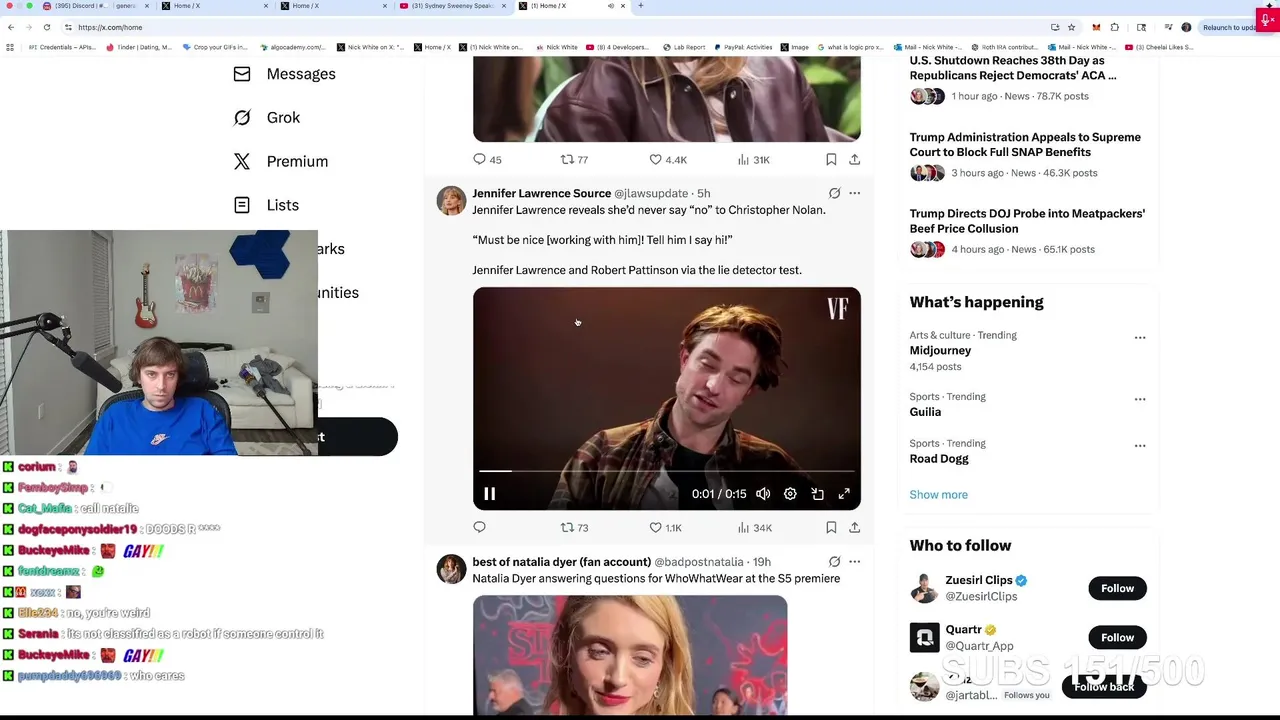The width and height of the screenshot is (1280, 720).
Task: Open the algoacademy.com bookmark
Action: [293, 47]
